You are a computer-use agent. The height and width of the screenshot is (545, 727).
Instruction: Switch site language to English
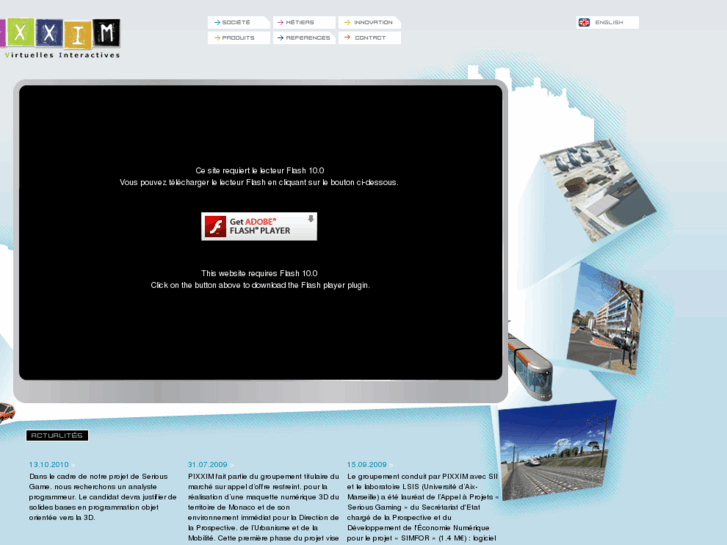point(607,22)
